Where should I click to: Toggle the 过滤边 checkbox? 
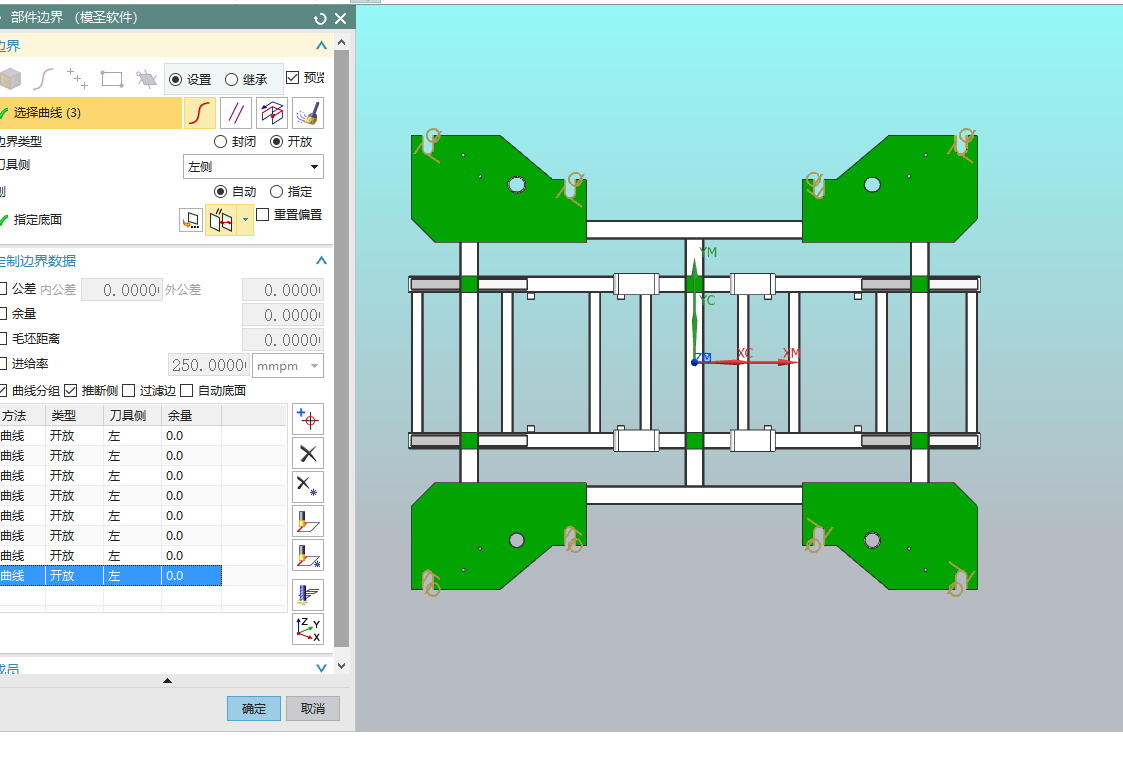128,390
